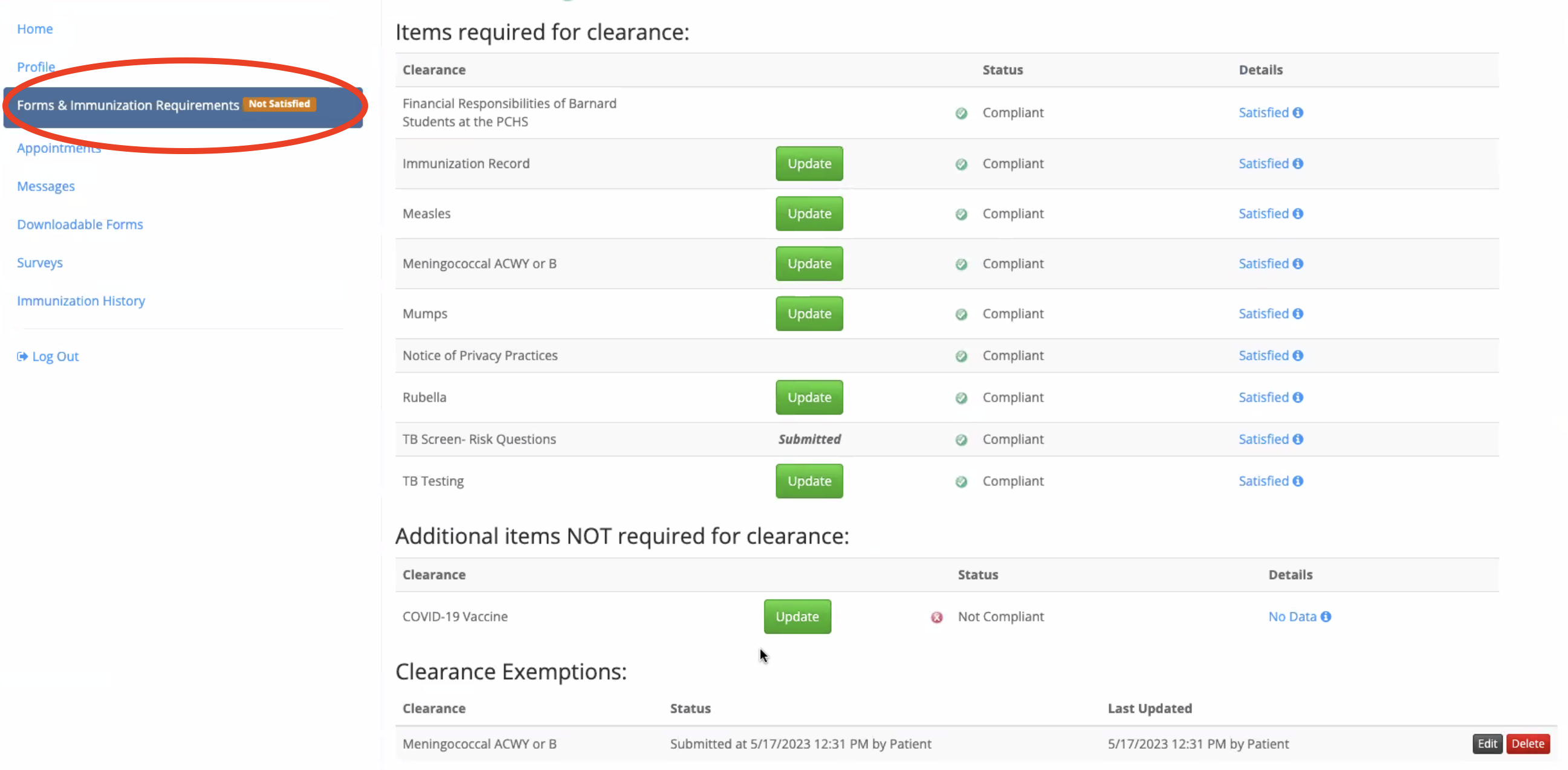The height and width of the screenshot is (770, 1568).
Task: Click the Log Out arrow icon
Action: 22,357
